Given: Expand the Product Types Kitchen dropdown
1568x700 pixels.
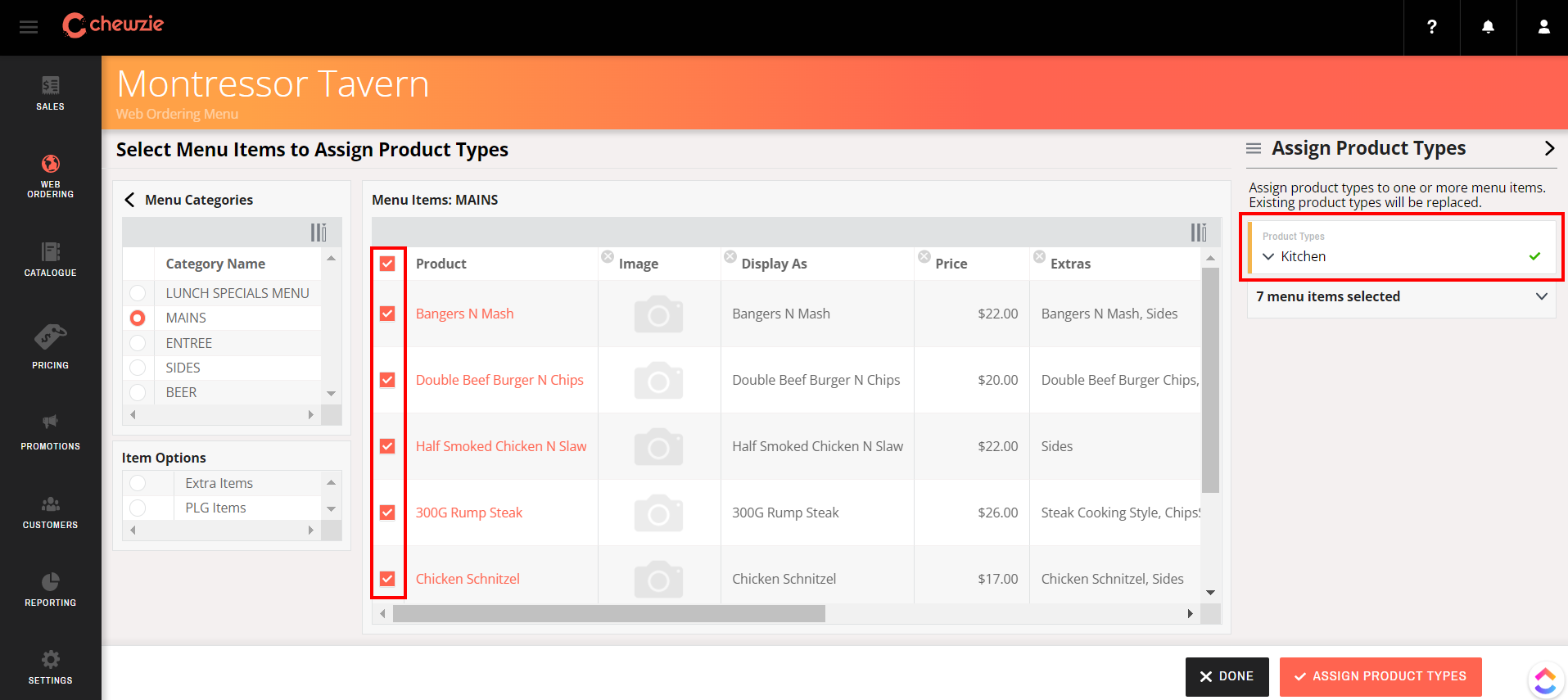Looking at the screenshot, I should 1268,256.
